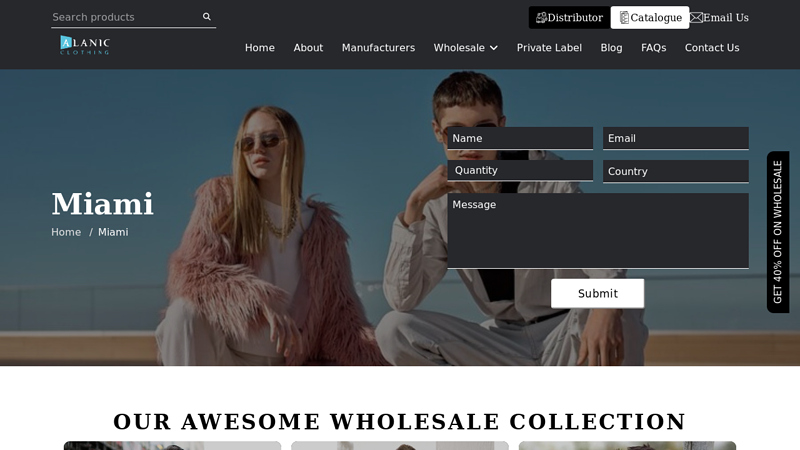Open the Contact Us page
800x450 pixels.
(712, 48)
